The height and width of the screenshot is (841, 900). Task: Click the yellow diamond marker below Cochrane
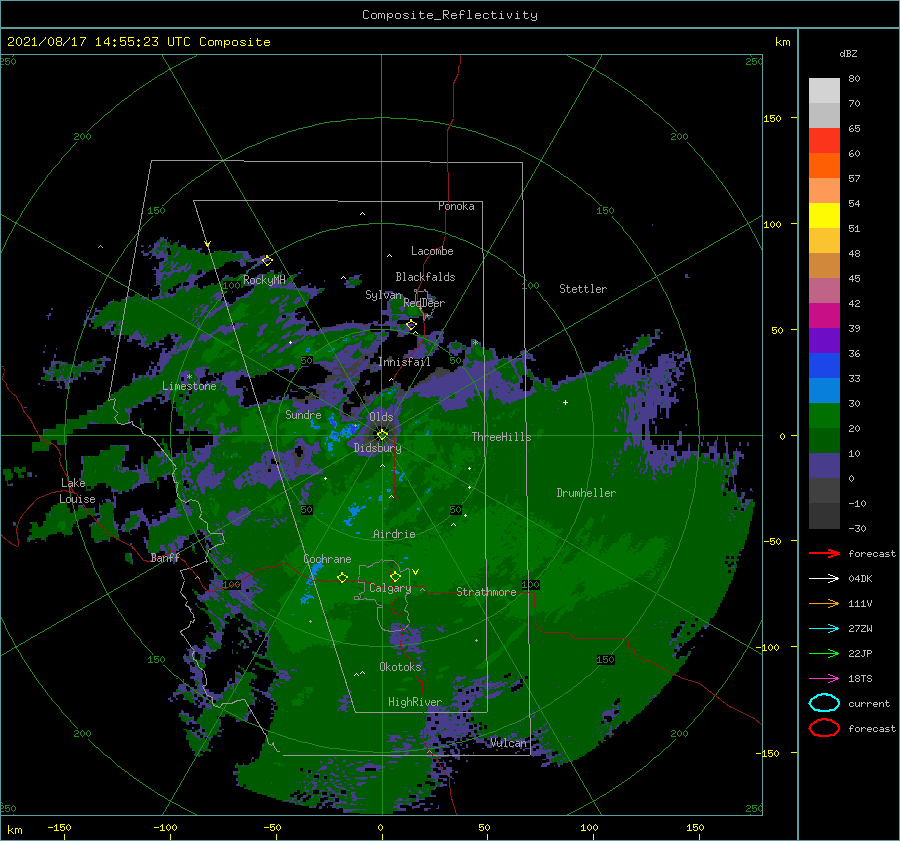(x=342, y=578)
